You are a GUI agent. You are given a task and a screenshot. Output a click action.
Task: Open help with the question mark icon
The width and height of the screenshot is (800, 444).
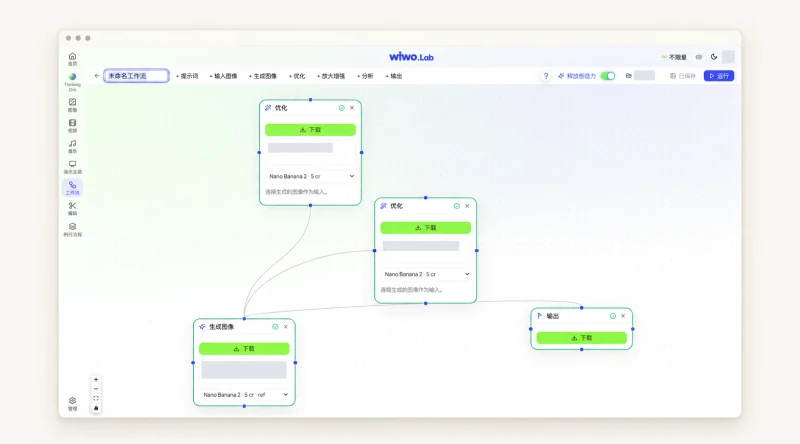click(546, 76)
